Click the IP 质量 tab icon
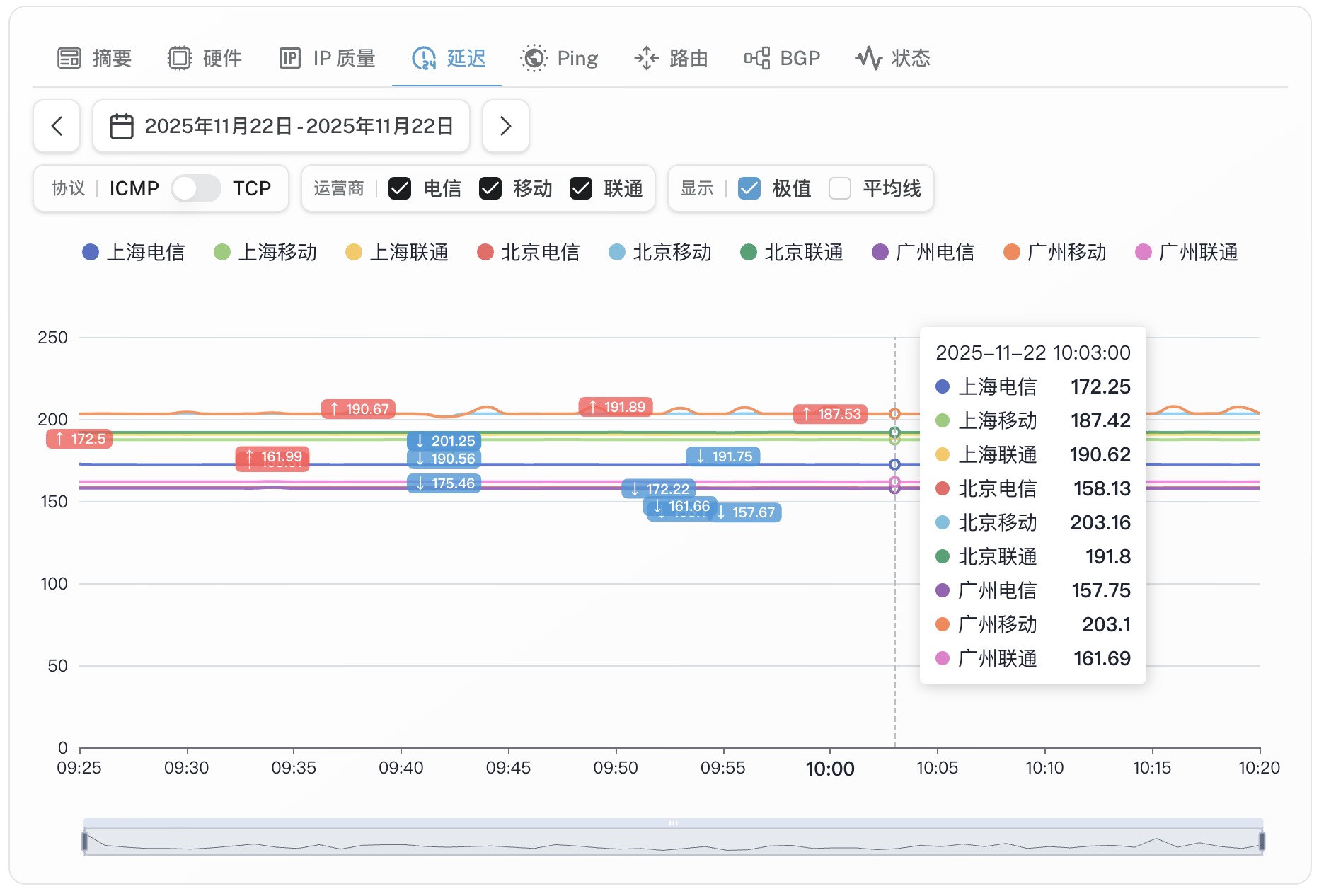The image size is (1319, 896). [x=290, y=58]
